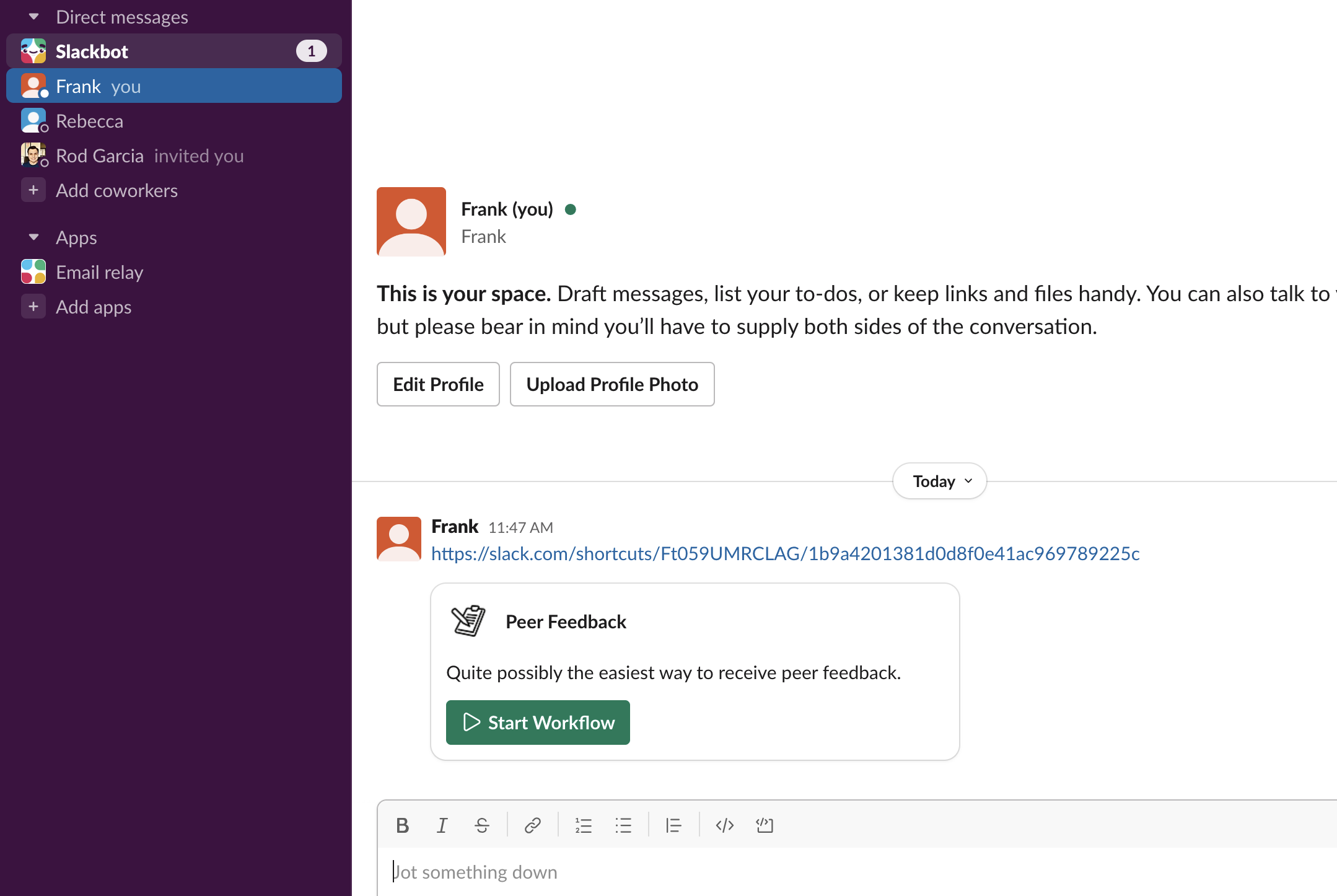The image size is (1337, 896).
Task: Toggle italic formatting button
Action: pyautogui.click(x=442, y=825)
